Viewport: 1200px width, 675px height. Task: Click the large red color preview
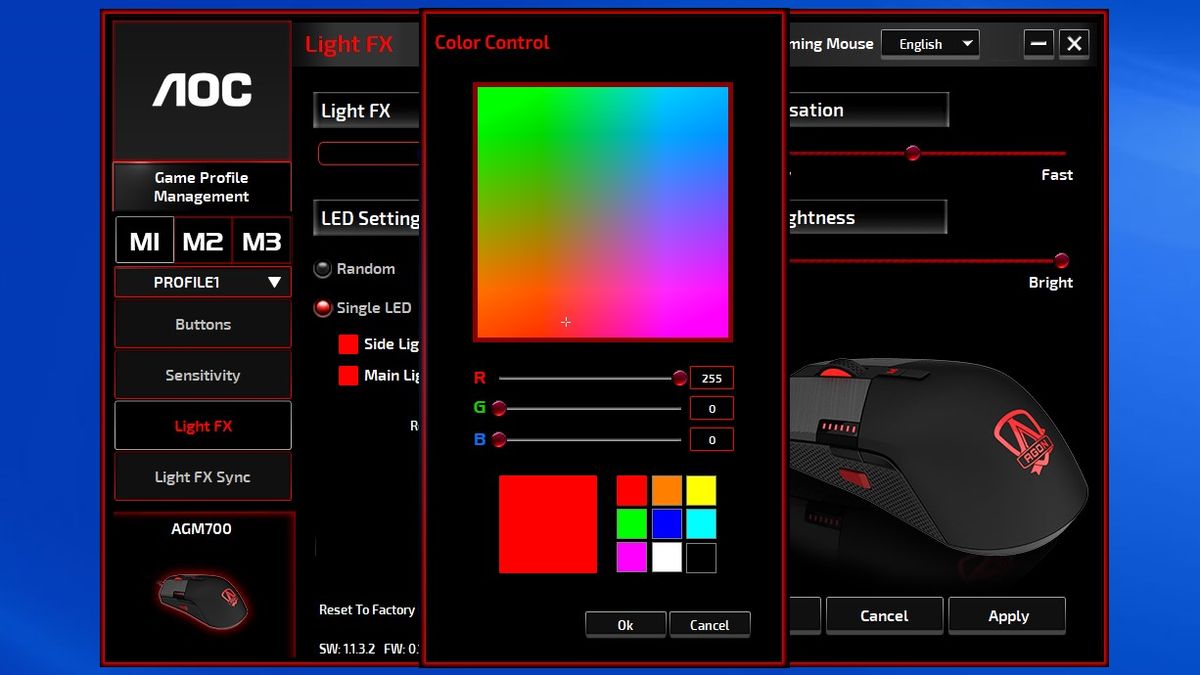coord(548,524)
